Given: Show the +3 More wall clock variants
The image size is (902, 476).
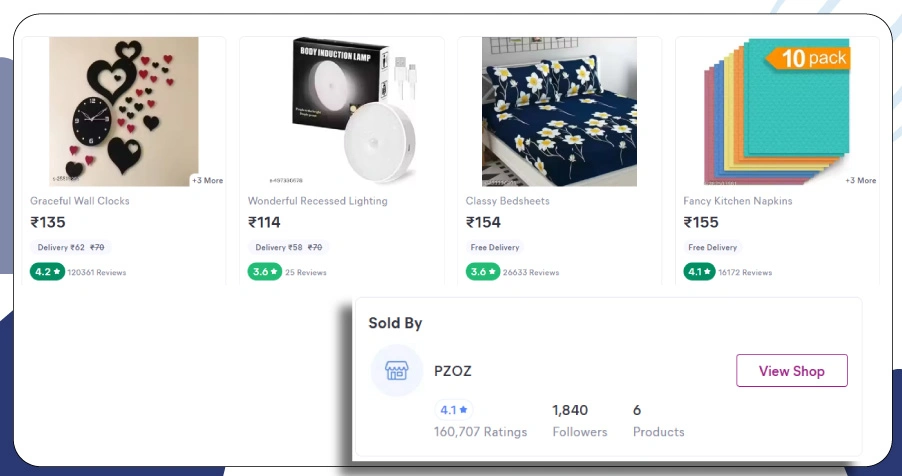Looking at the screenshot, I should click(x=207, y=180).
